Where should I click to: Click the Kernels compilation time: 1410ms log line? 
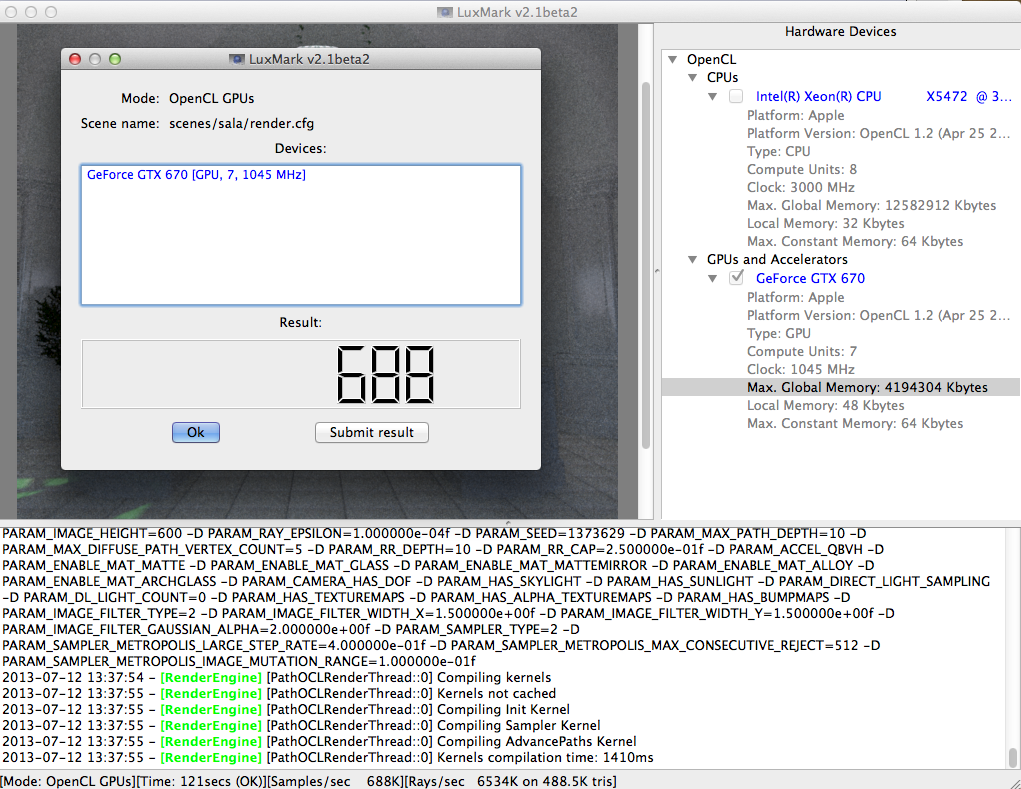[328, 758]
